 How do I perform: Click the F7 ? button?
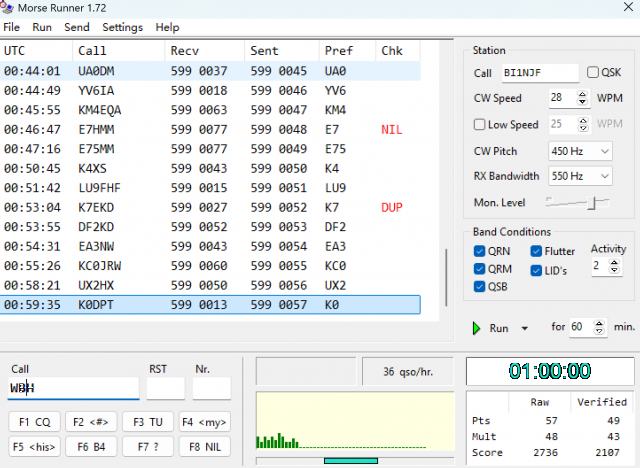pyautogui.click(x=148, y=447)
